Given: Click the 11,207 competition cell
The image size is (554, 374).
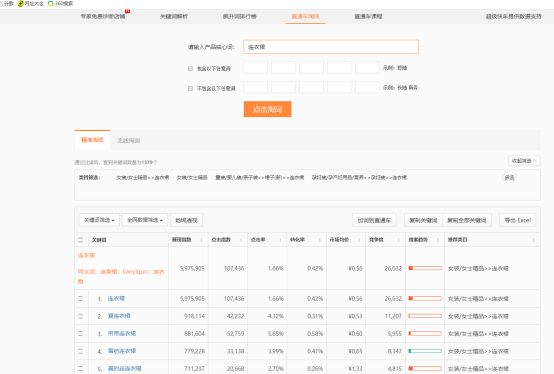Looking at the screenshot, I should [393, 316].
